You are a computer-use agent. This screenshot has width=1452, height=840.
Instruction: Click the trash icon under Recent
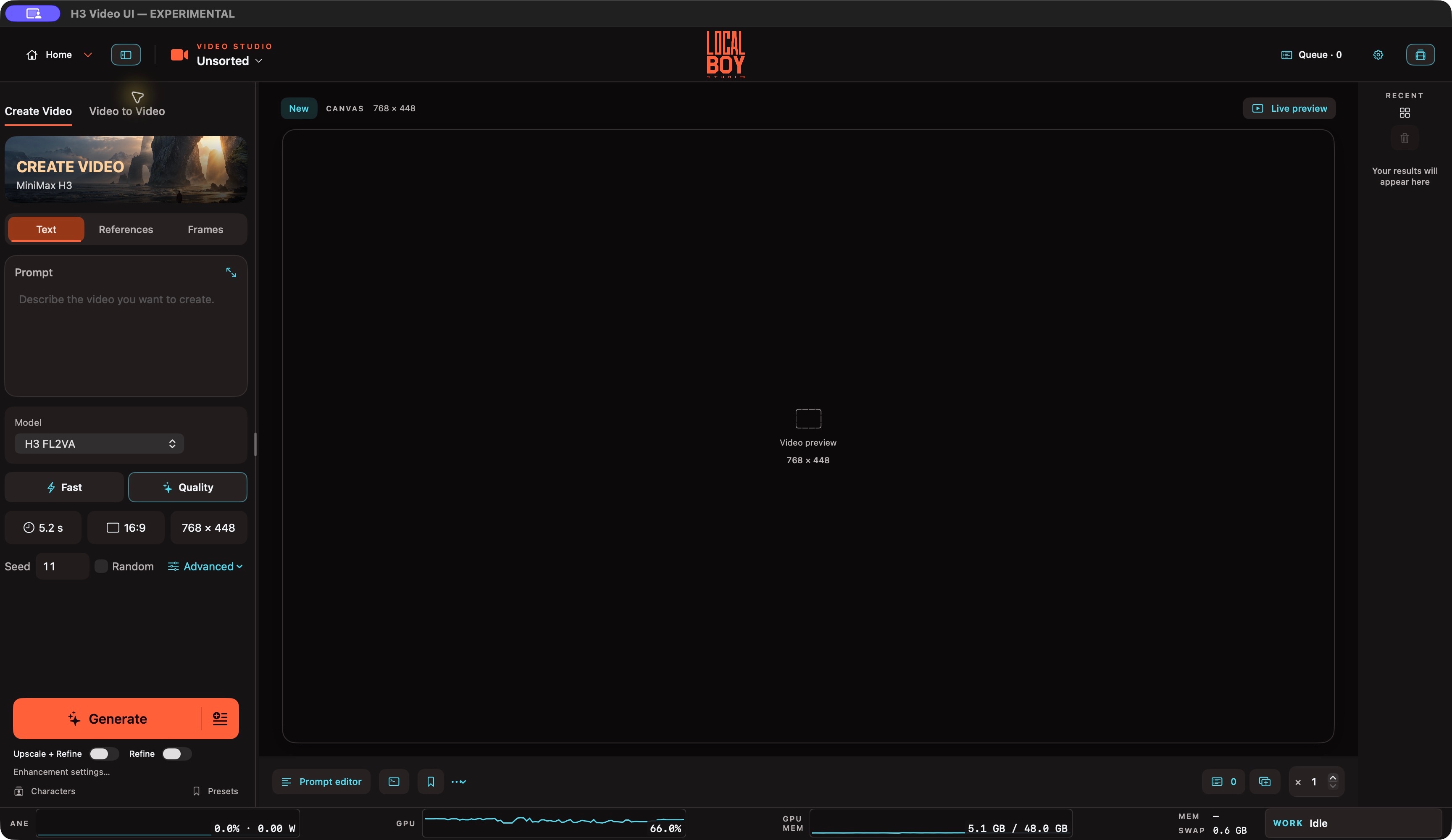click(x=1404, y=138)
